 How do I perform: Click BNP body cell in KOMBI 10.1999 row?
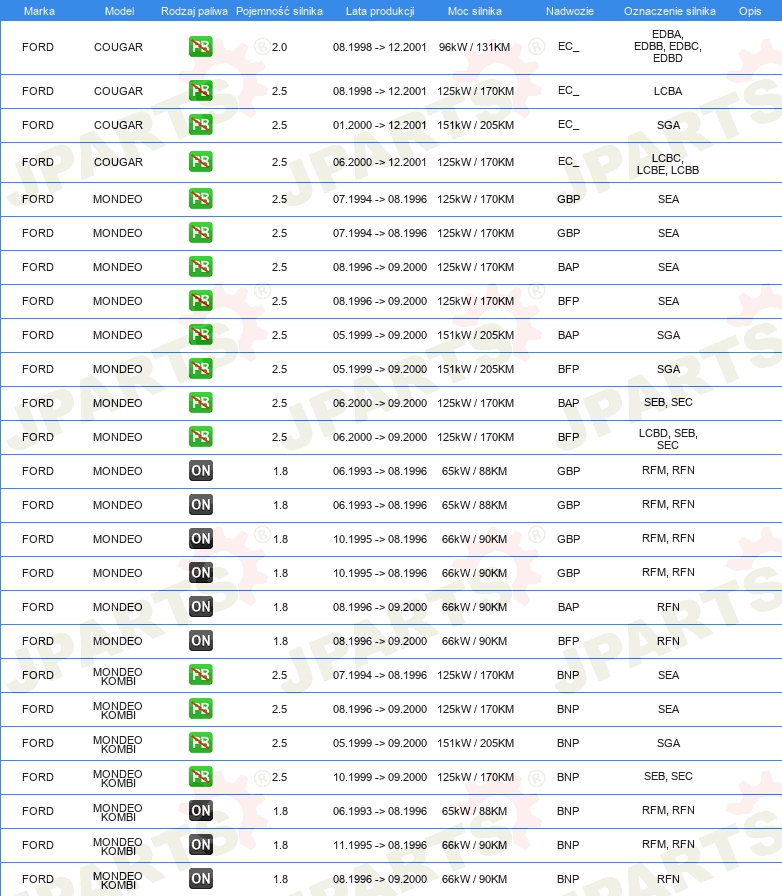coord(568,777)
